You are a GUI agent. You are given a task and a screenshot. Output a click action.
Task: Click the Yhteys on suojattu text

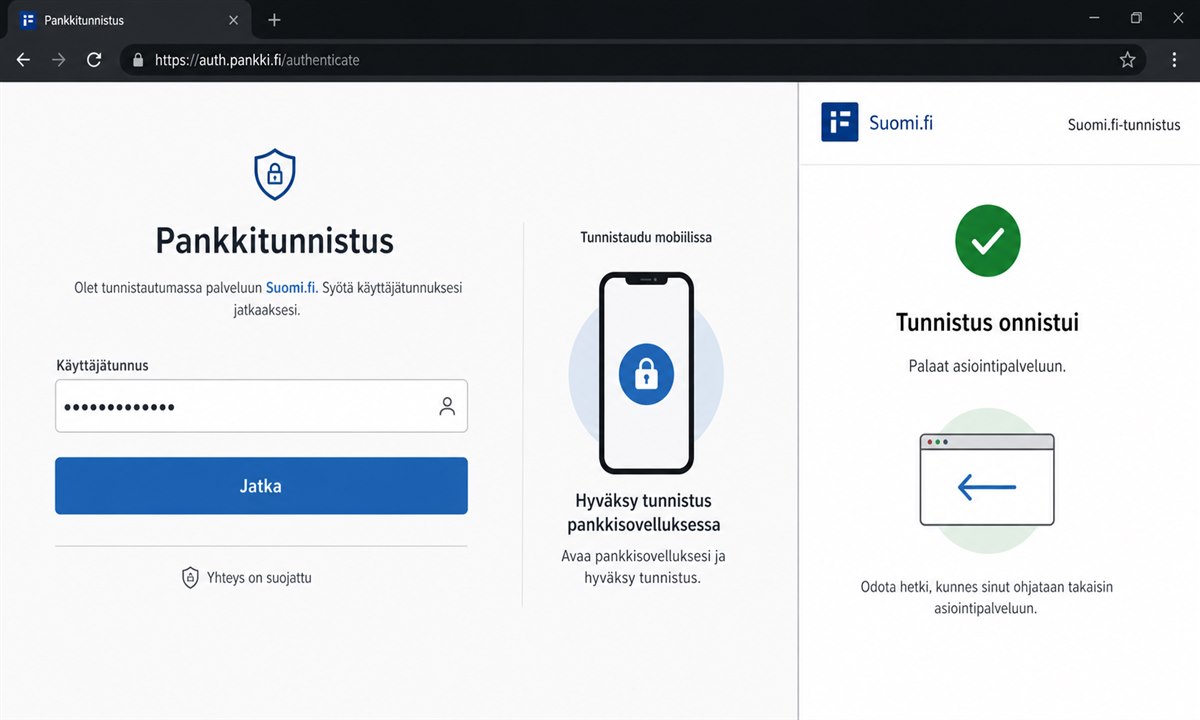259,578
